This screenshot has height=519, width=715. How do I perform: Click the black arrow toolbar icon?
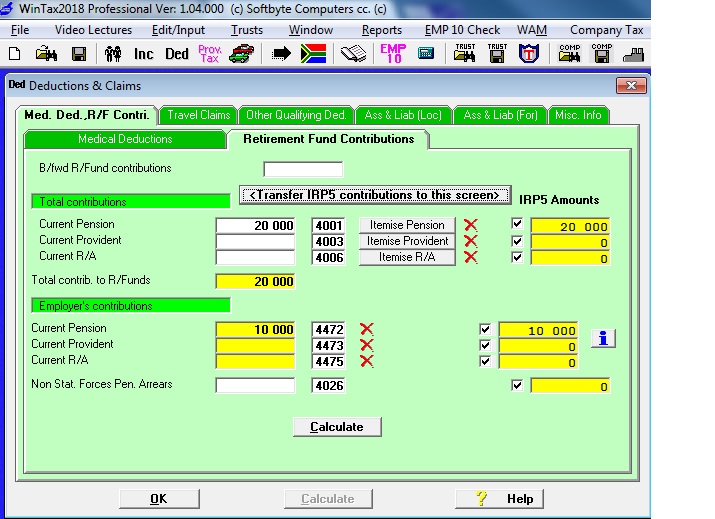[281, 54]
